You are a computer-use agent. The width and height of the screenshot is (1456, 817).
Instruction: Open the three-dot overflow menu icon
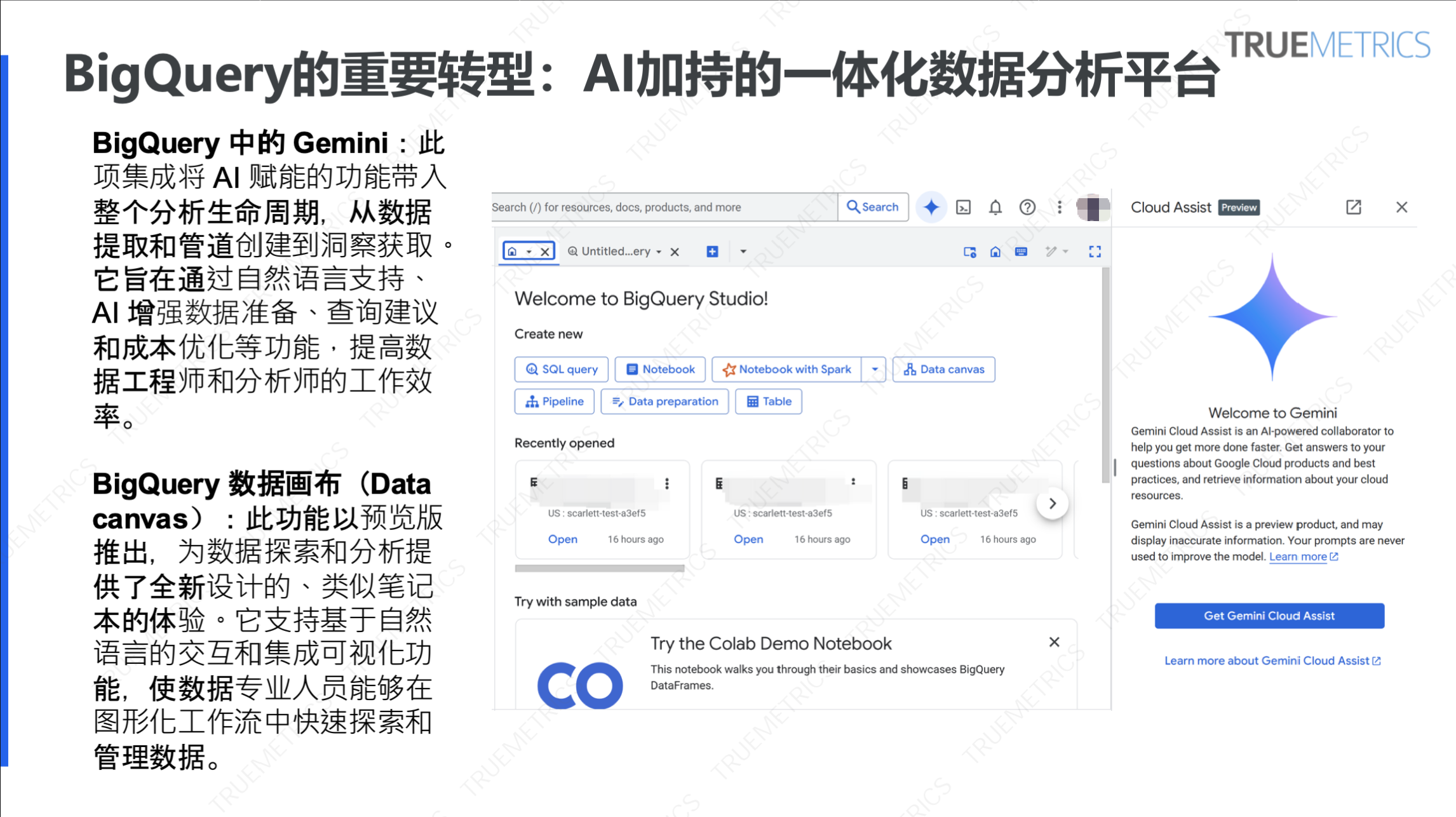[1060, 207]
